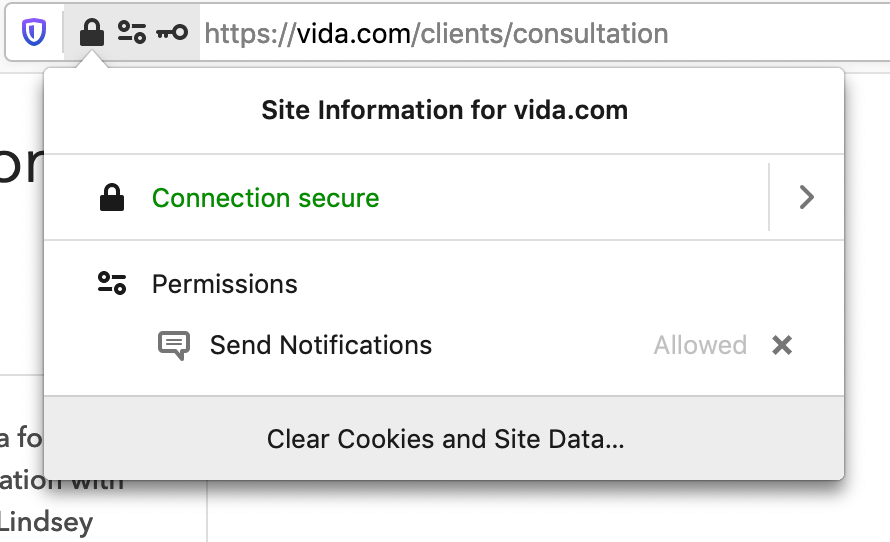Click the Send Notifications speech bubble icon
Viewport: 890px width, 542px height.
click(x=174, y=345)
